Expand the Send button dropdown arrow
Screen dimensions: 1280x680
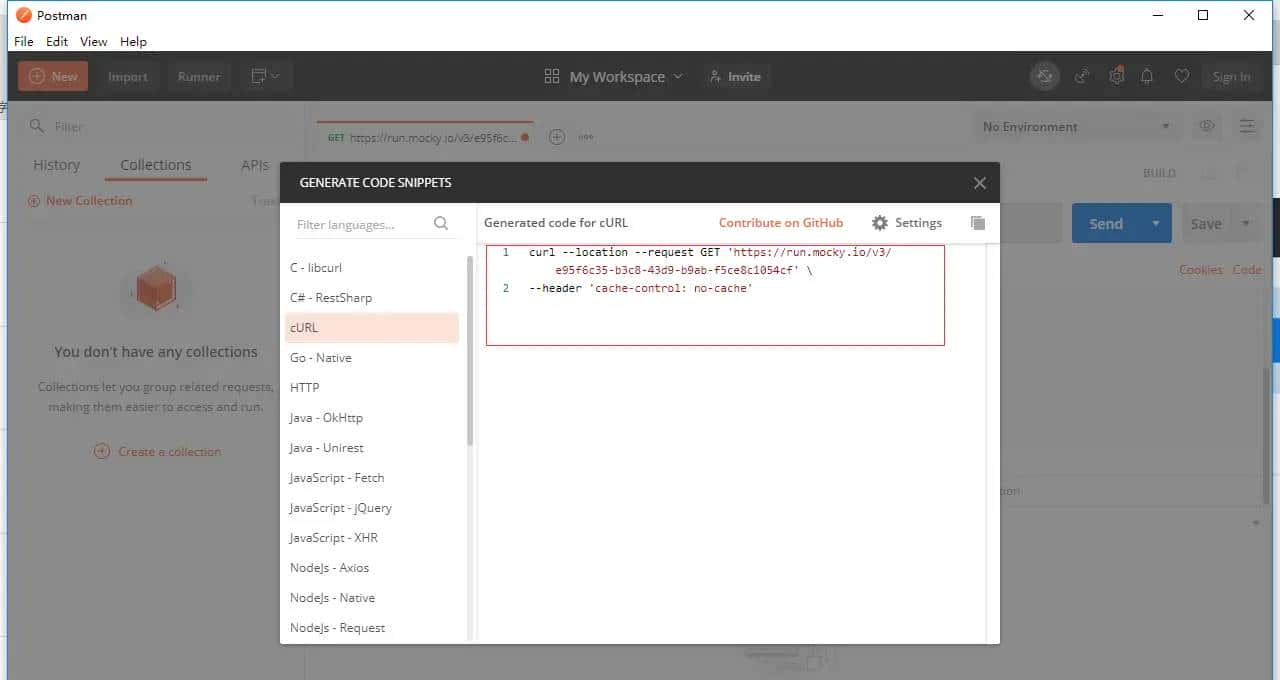(1156, 223)
